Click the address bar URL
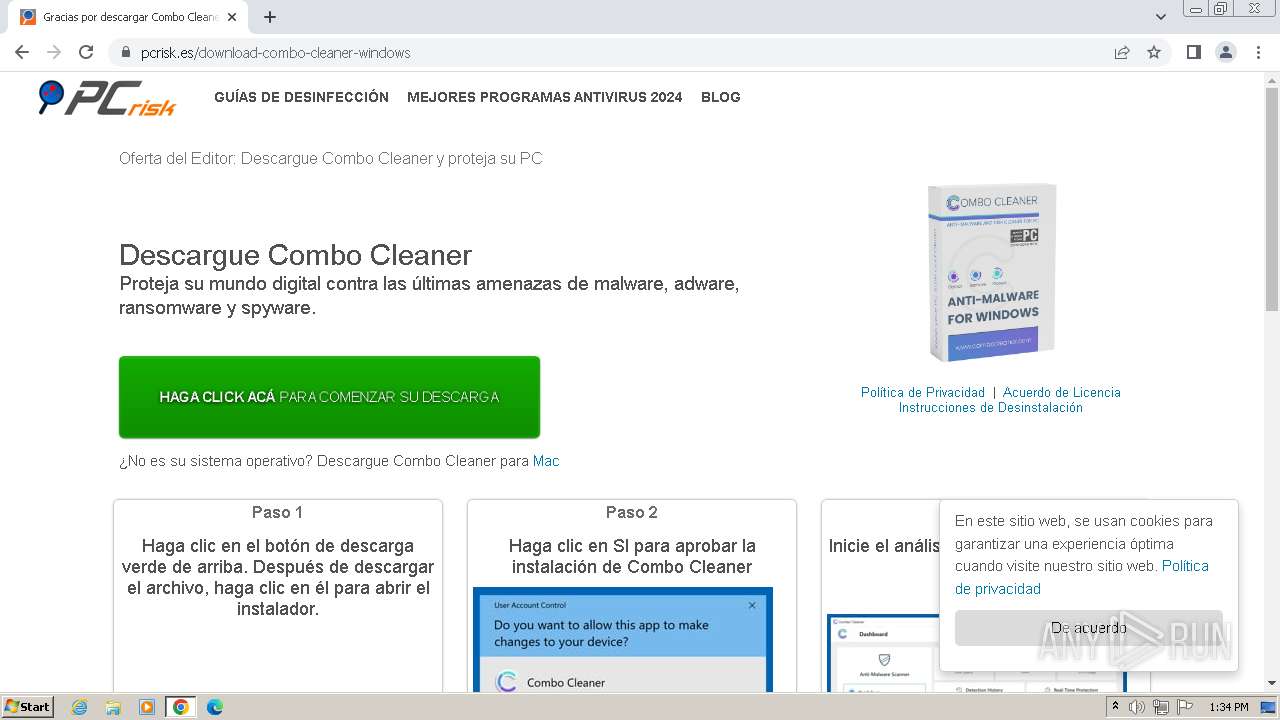 (x=275, y=53)
